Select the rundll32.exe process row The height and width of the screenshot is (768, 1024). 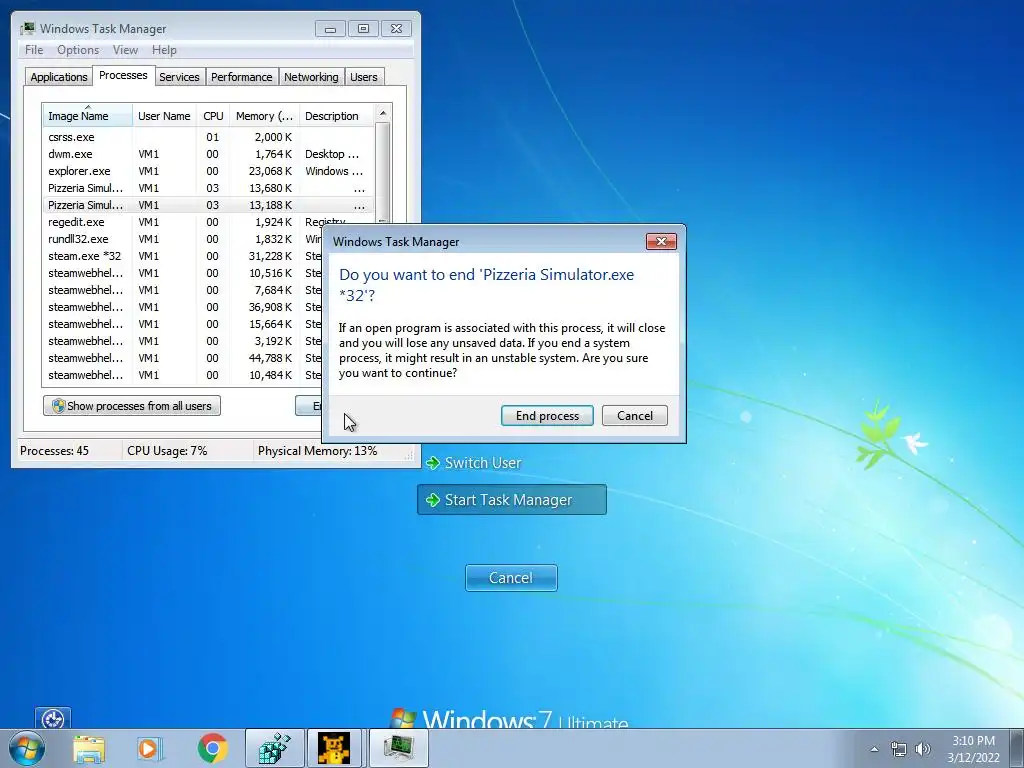[x=183, y=239]
